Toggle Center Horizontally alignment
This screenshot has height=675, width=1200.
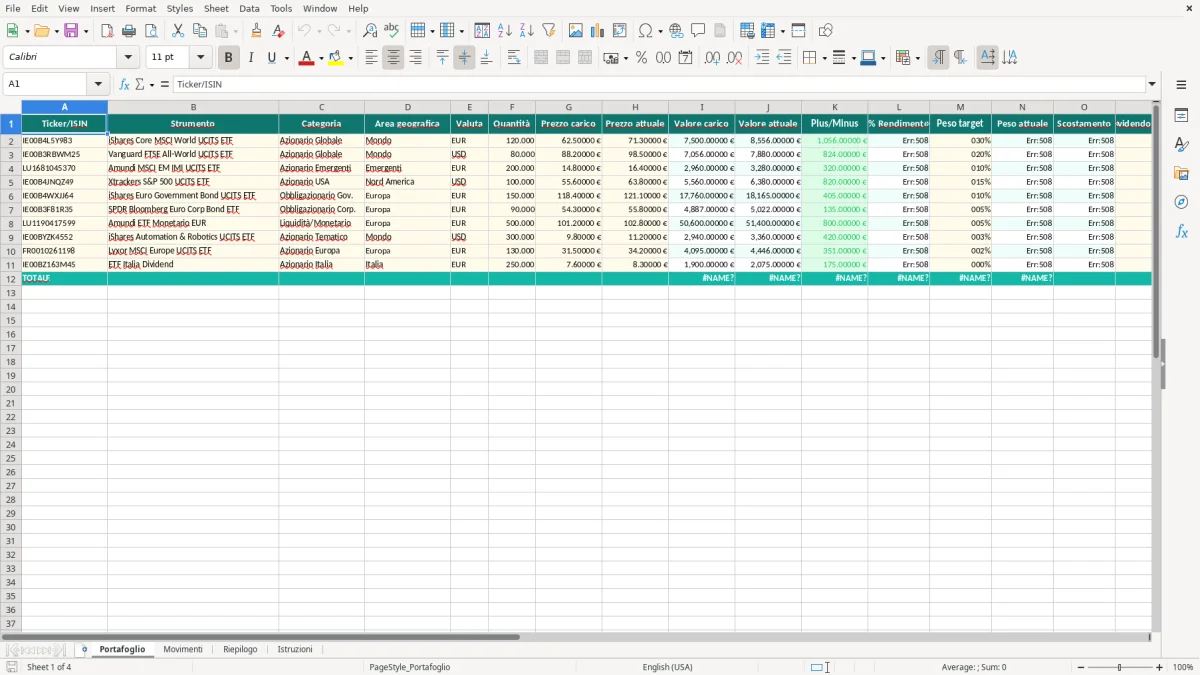coord(393,58)
